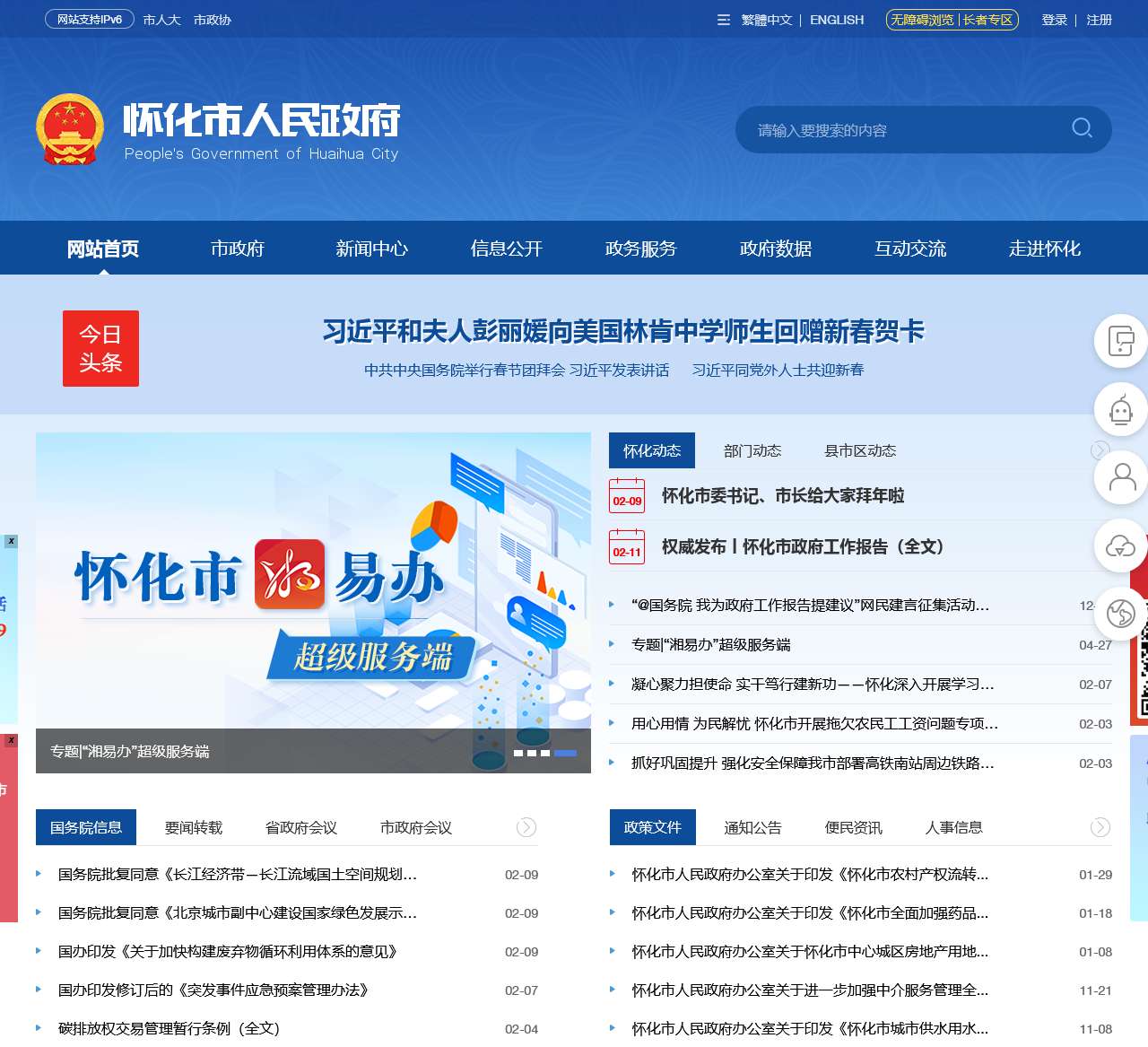
Task: Open the globe icon in the sidebar
Action: pos(1118,614)
